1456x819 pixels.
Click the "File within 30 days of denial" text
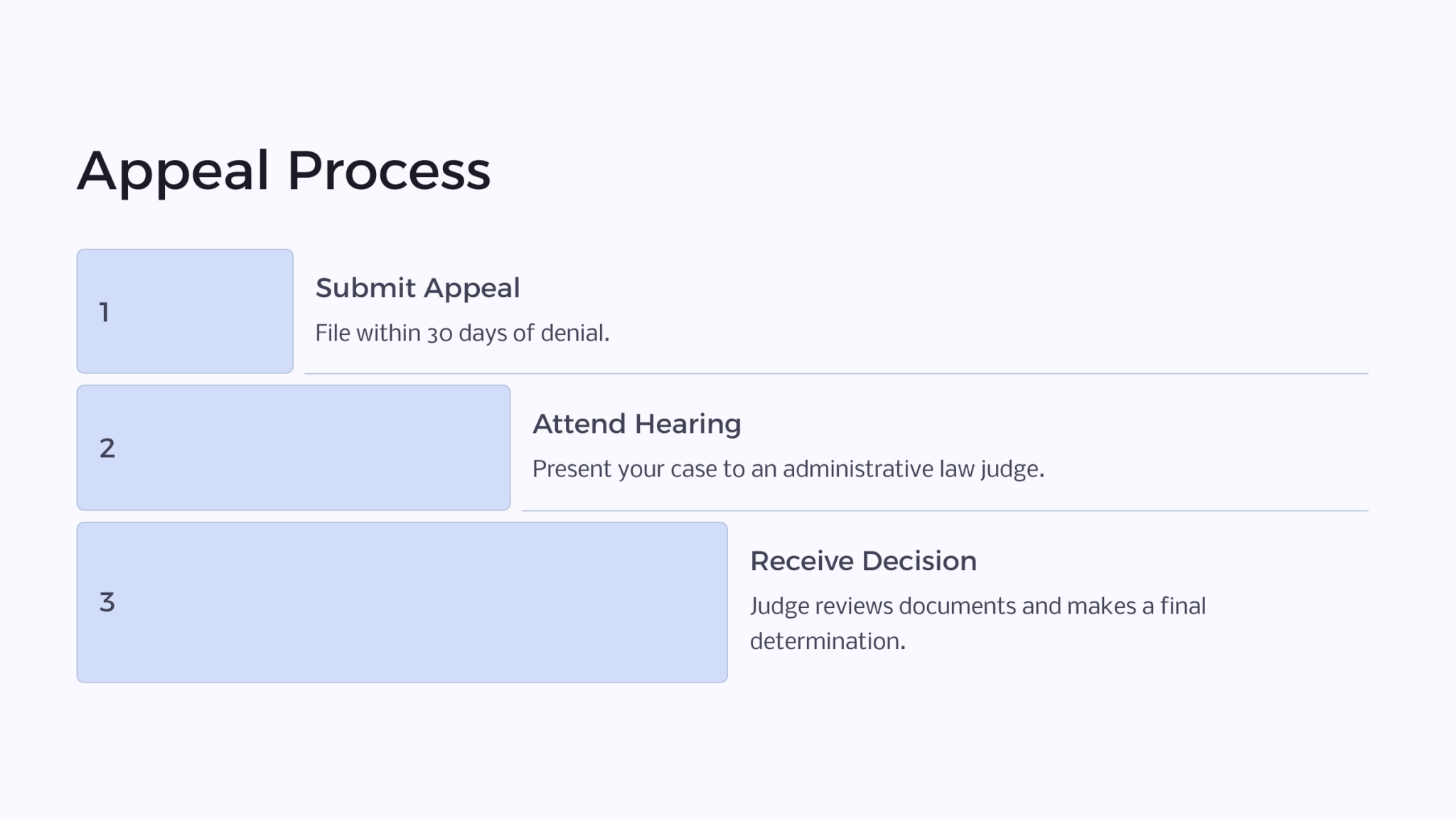(462, 333)
